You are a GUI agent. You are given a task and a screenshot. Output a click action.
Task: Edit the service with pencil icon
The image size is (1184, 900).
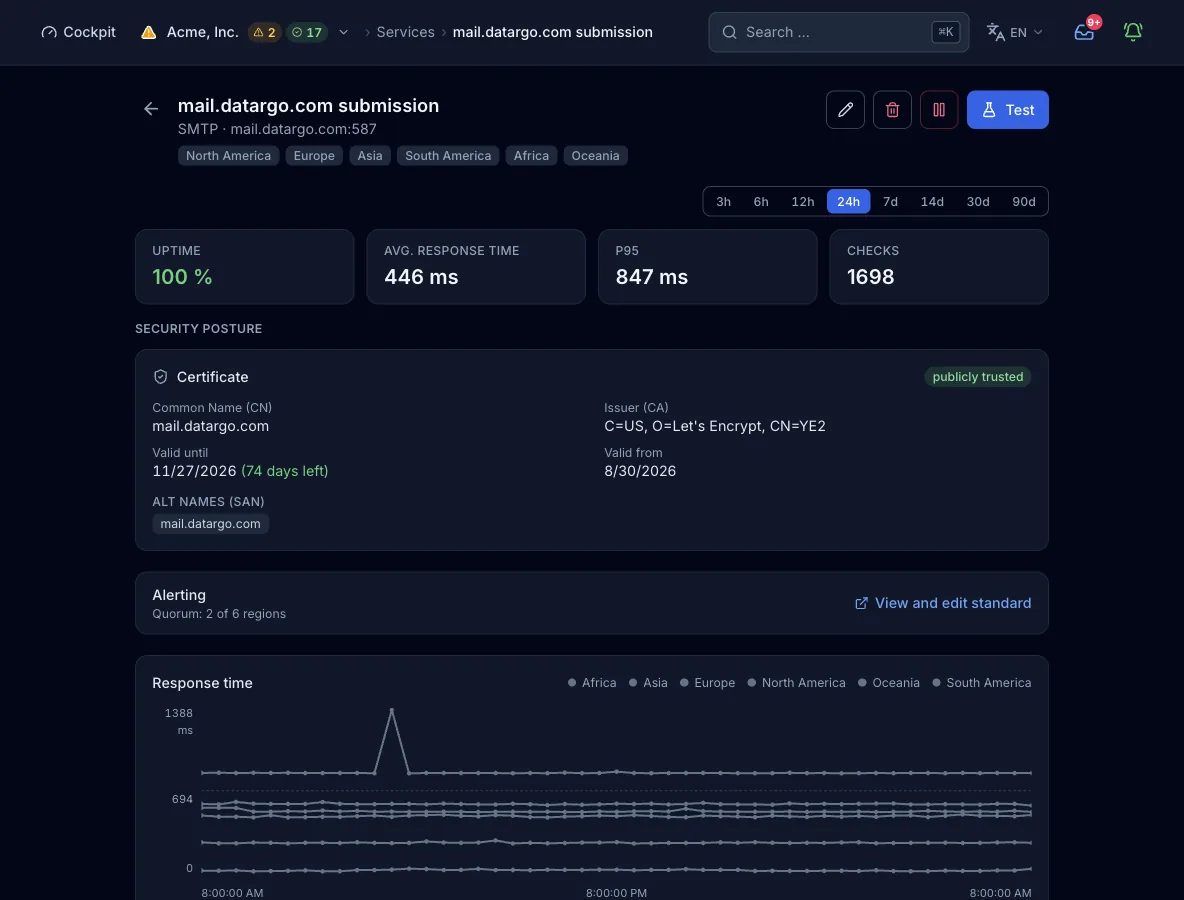tap(845, 109)
